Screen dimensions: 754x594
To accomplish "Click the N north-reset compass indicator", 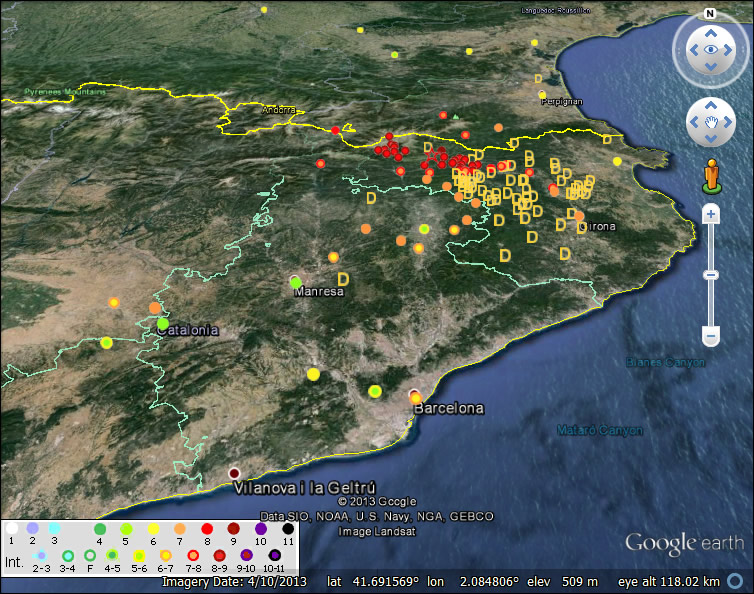I will pyautogui.click(x=710, y=14).
